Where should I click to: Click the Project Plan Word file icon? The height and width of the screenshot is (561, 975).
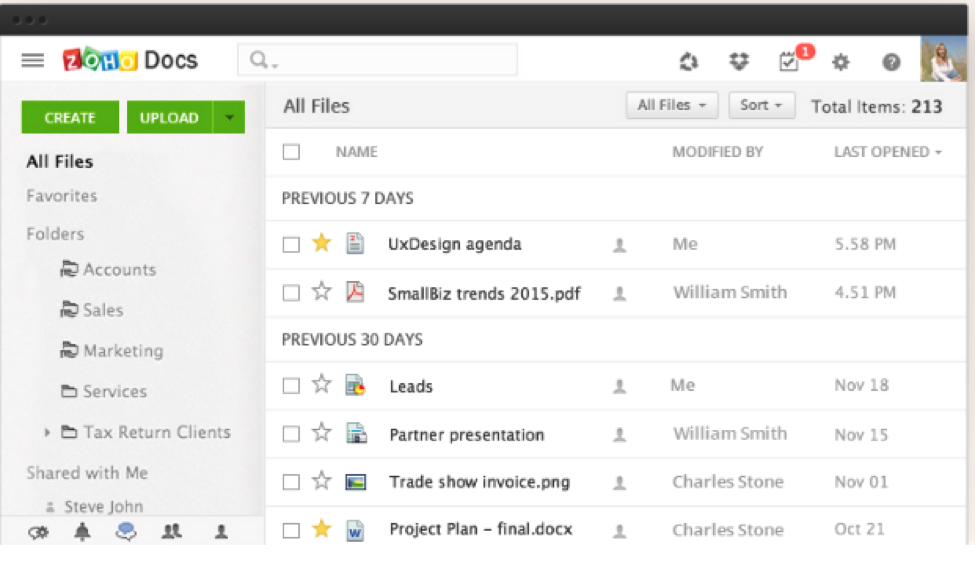point(355,530)
